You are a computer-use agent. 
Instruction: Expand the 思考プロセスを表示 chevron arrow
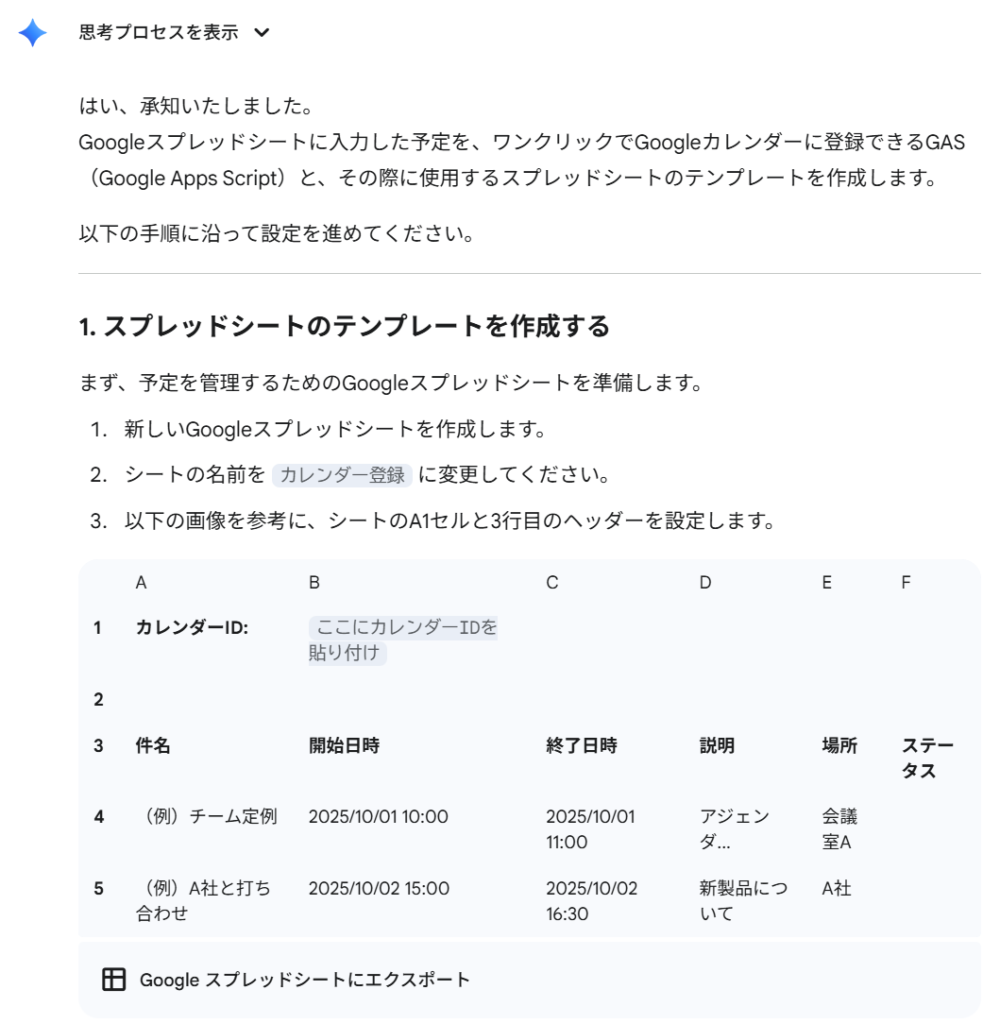tap(262, 33)
